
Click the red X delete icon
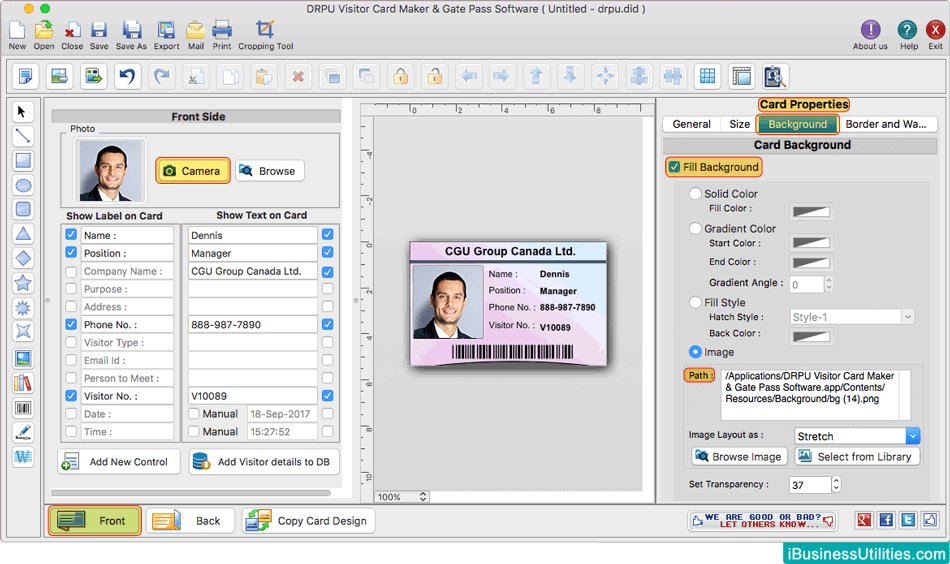coord(298,76)
